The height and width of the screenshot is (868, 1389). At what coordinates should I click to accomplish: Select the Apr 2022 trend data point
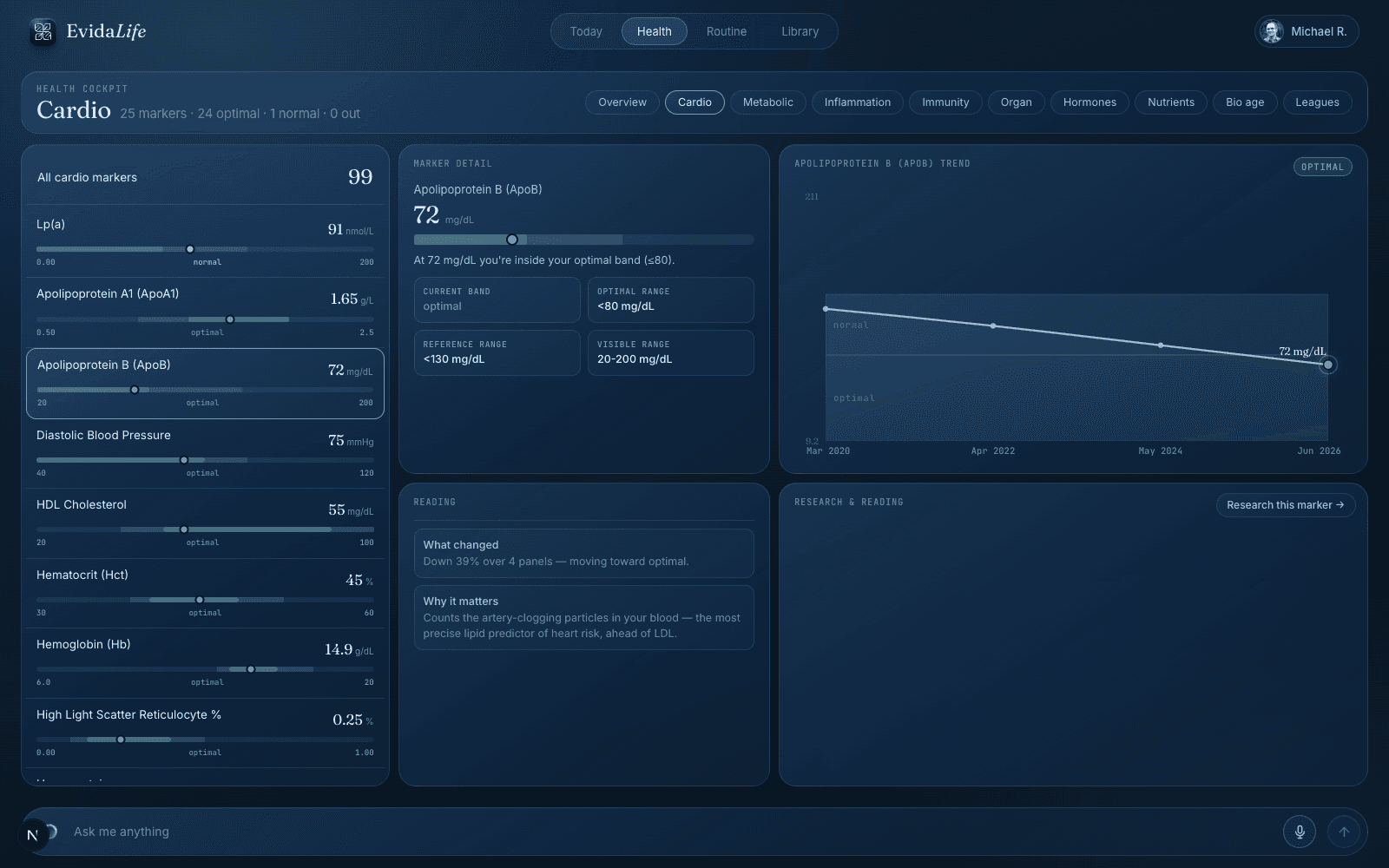click(993, 326)
